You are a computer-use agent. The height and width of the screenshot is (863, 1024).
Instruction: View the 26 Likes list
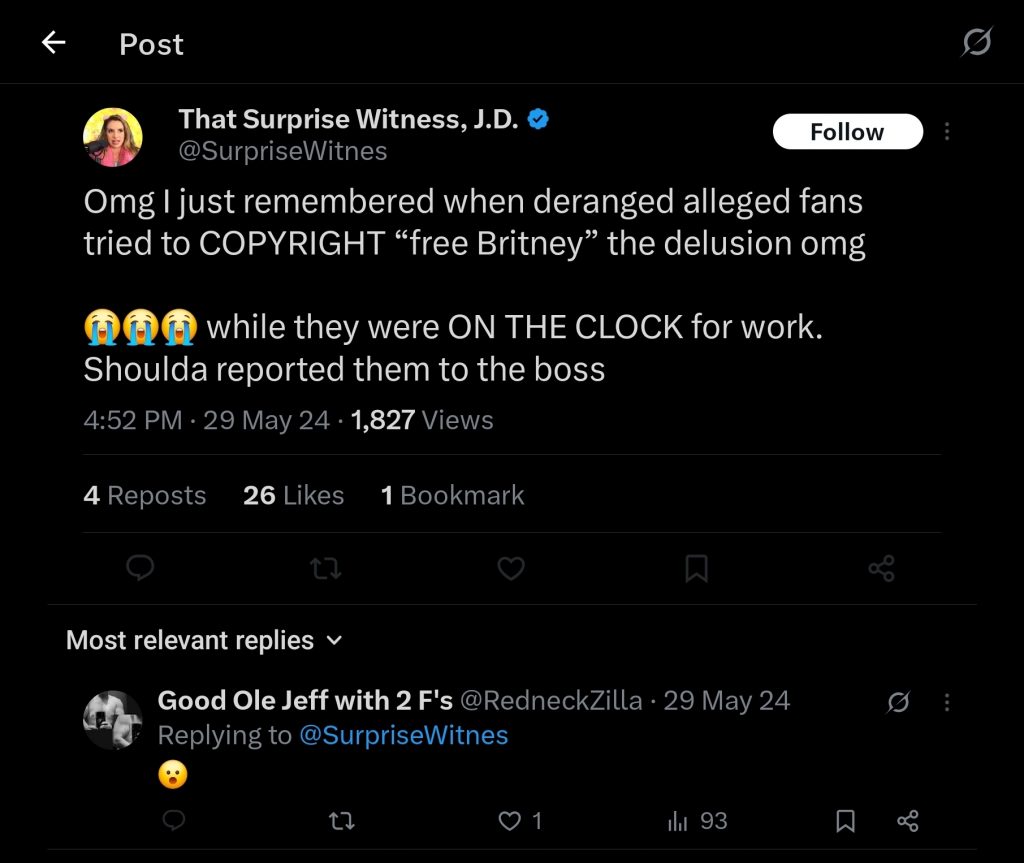pos(293,495)
